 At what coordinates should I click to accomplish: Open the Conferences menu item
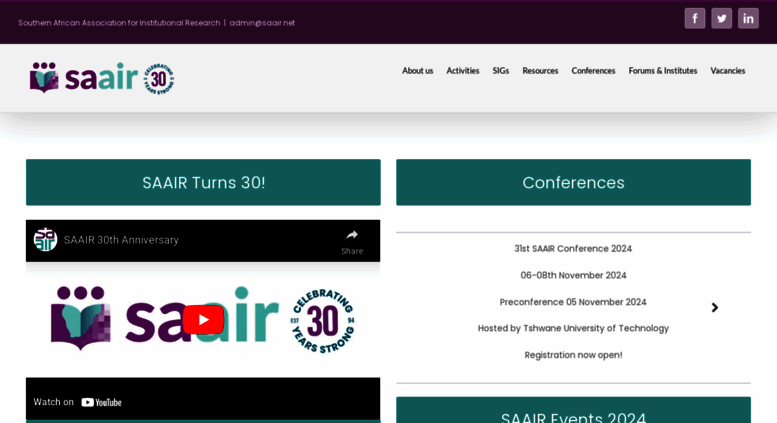click(x=593, y=71)
